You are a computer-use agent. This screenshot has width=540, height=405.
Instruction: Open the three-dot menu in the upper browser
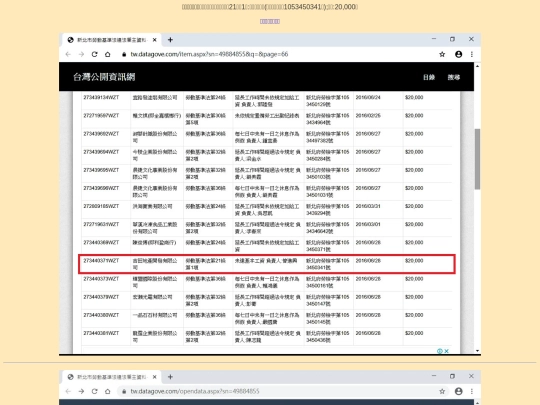(x=472, y=54)
